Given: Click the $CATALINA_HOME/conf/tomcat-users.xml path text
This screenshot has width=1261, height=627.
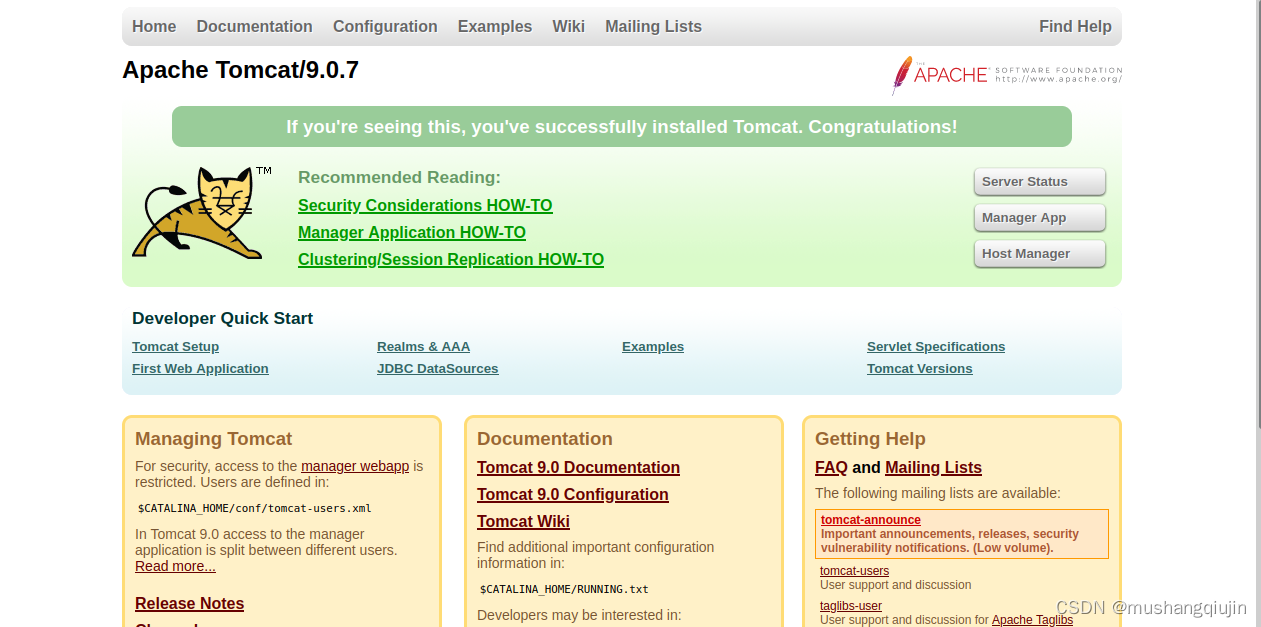Looking at the screenshot, I should point(254,508).
